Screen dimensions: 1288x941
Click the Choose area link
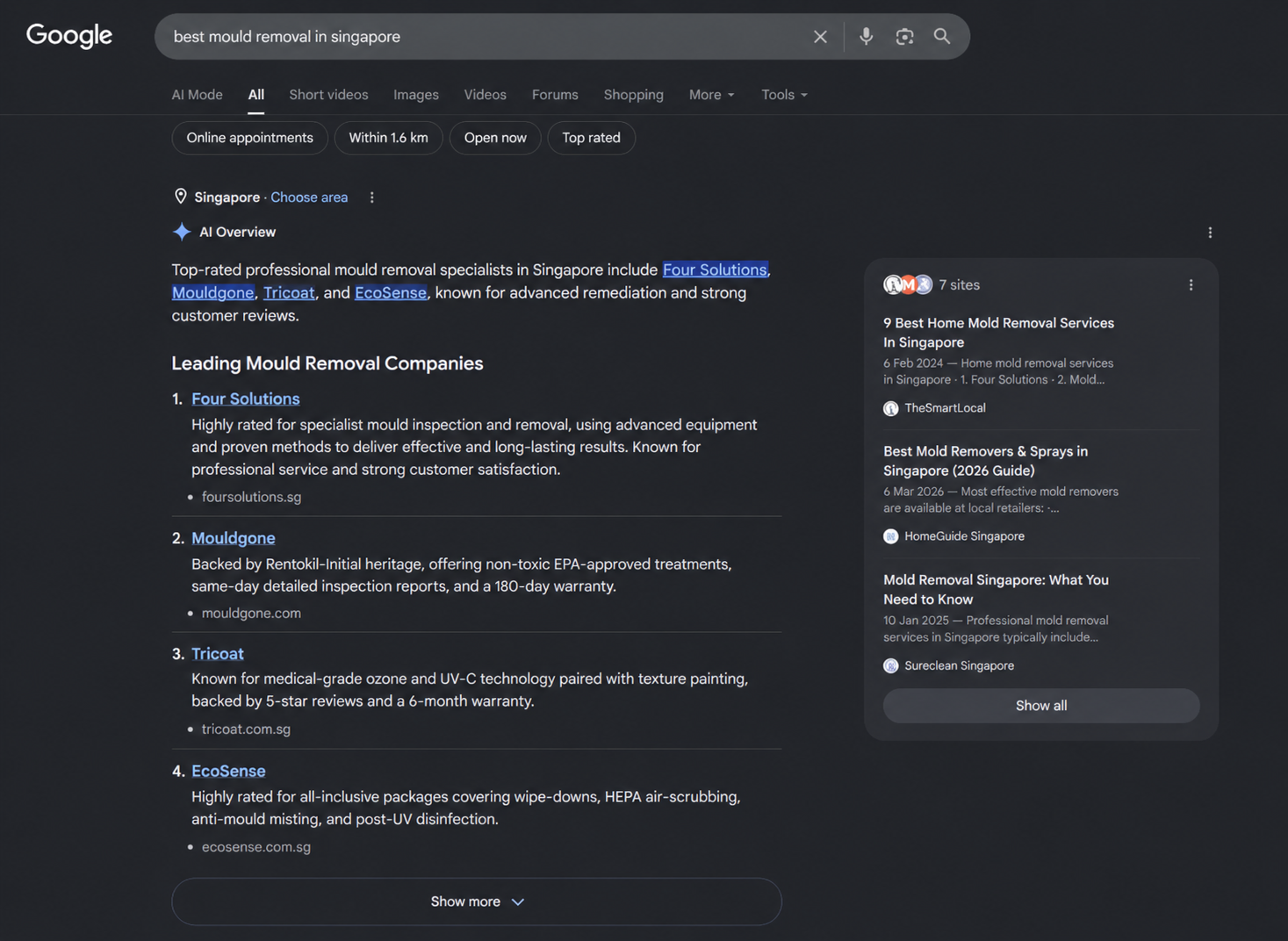pyautogui.click(x=309, y=198)
